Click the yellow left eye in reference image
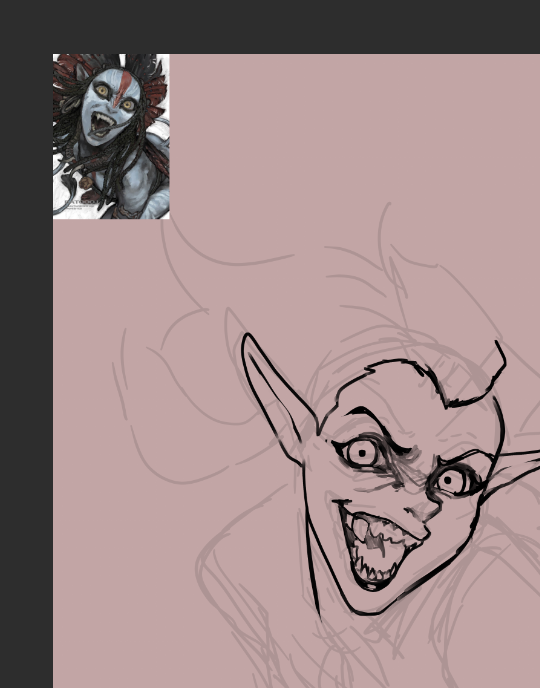This screenshot has height=688, width=540. (102, 90)
